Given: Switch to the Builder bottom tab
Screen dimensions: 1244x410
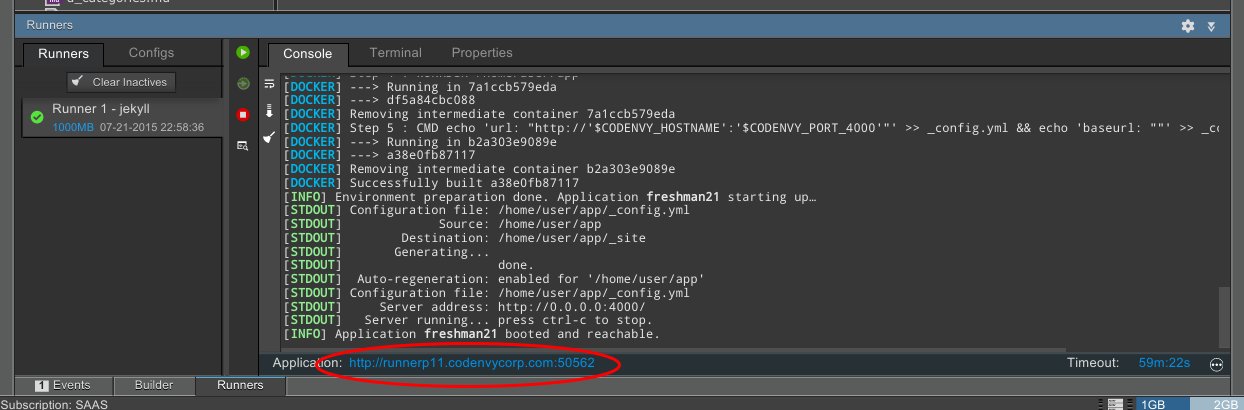Looking at the screenshot, I should pyautogui.click(x=154, y=385).
